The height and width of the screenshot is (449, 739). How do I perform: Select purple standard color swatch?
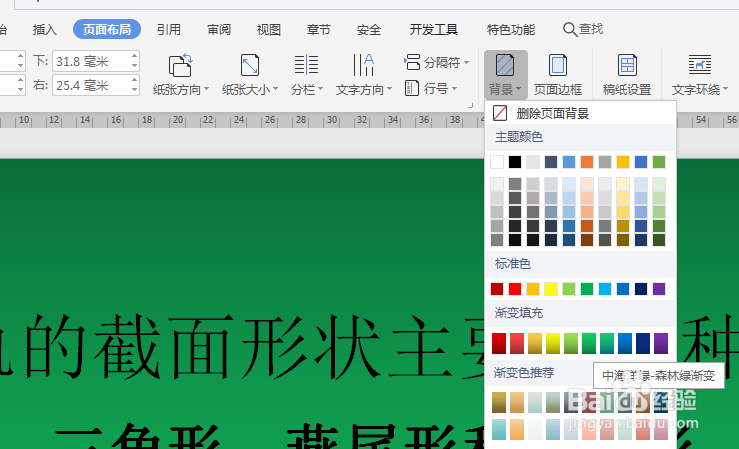point(659,289)
